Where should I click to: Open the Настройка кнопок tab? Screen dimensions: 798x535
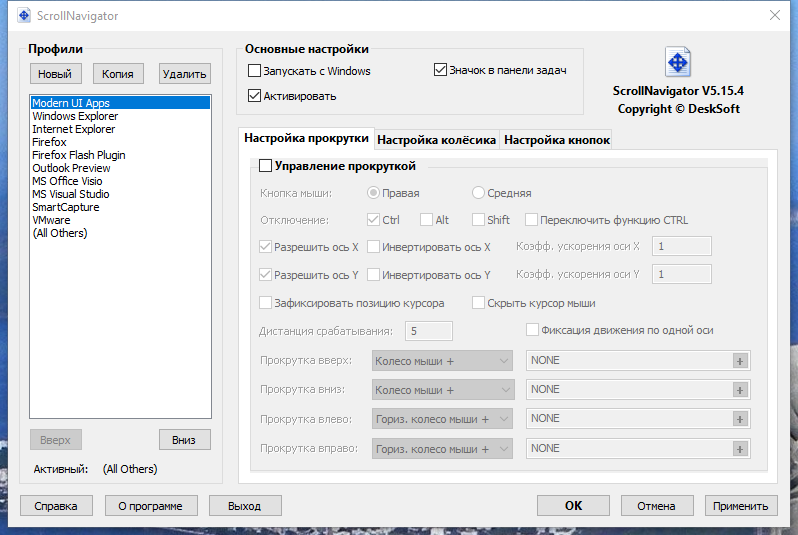tap(557, 140)
